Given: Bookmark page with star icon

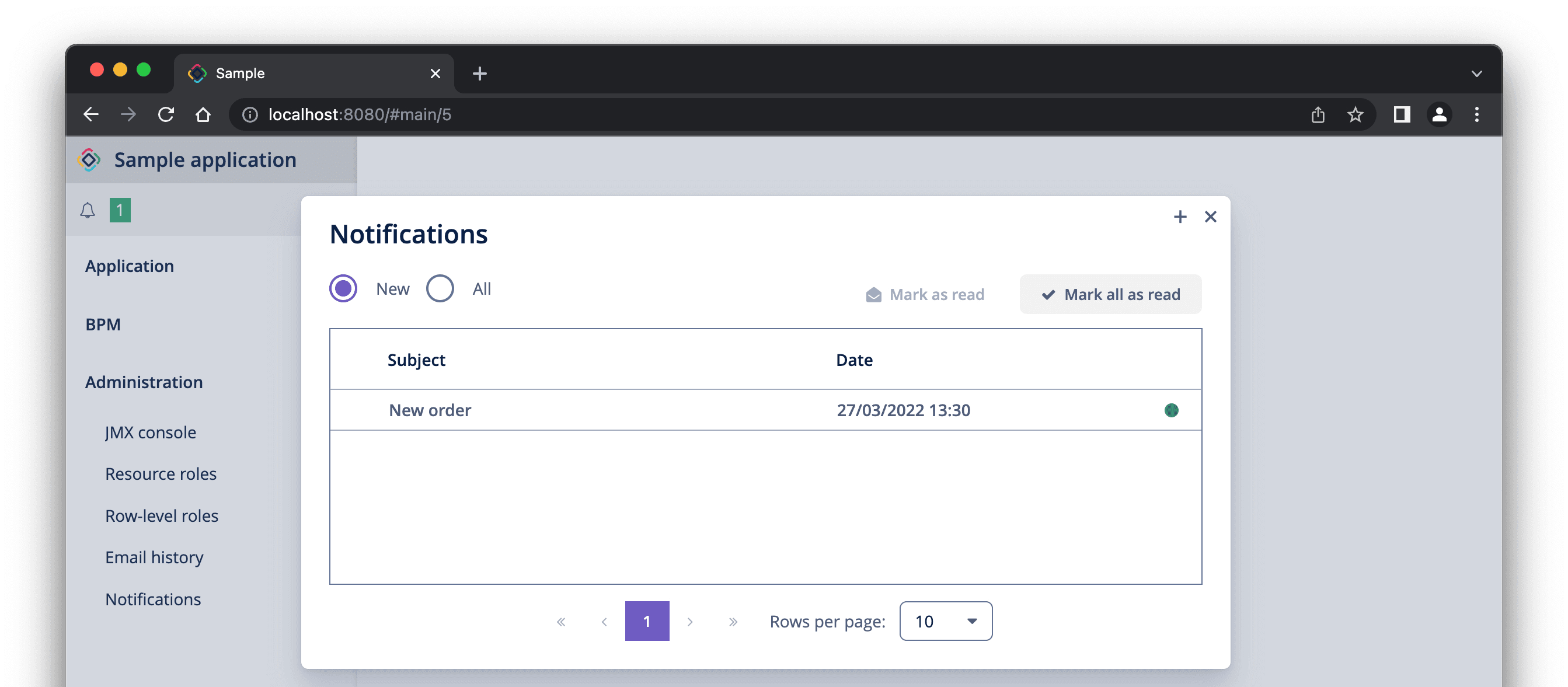Looking at the screenshot, I should (x=1355, y=114).
